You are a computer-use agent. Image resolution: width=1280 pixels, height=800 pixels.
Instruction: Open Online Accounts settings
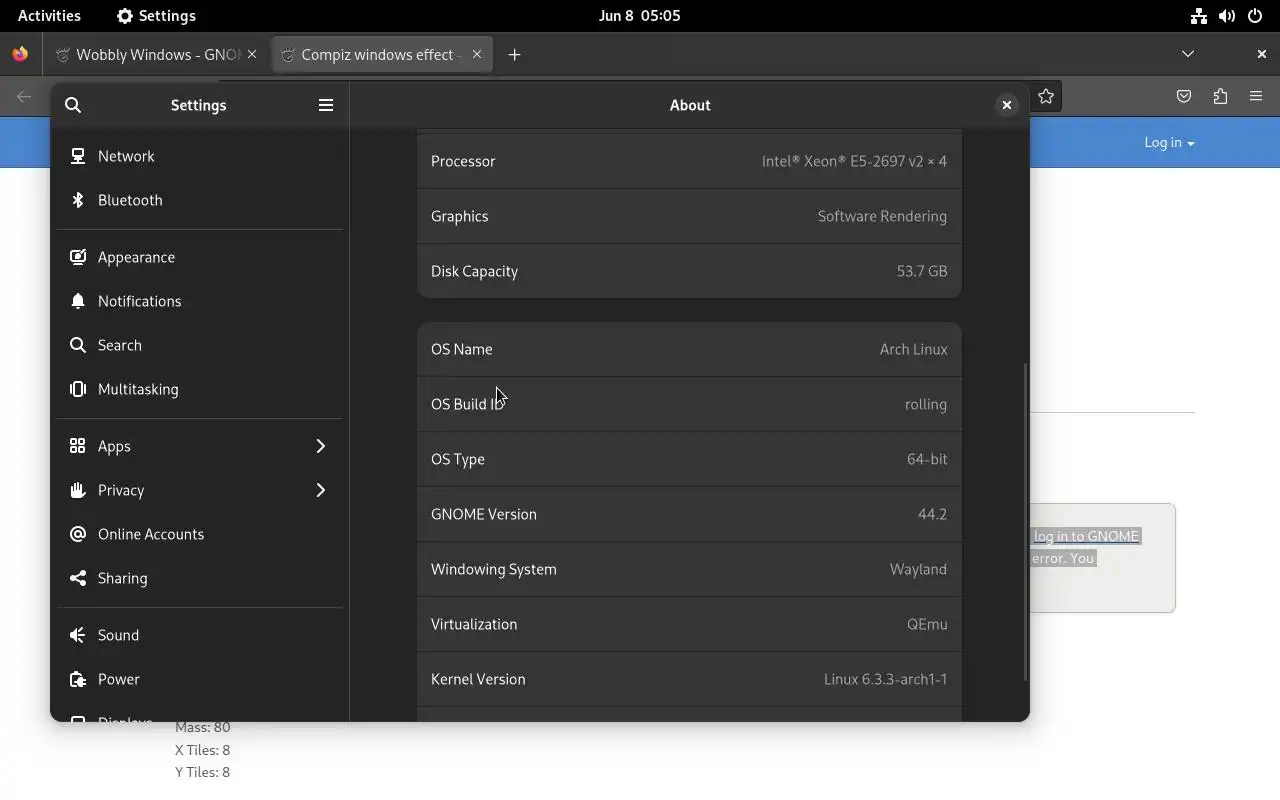click(x=200, y=535)
